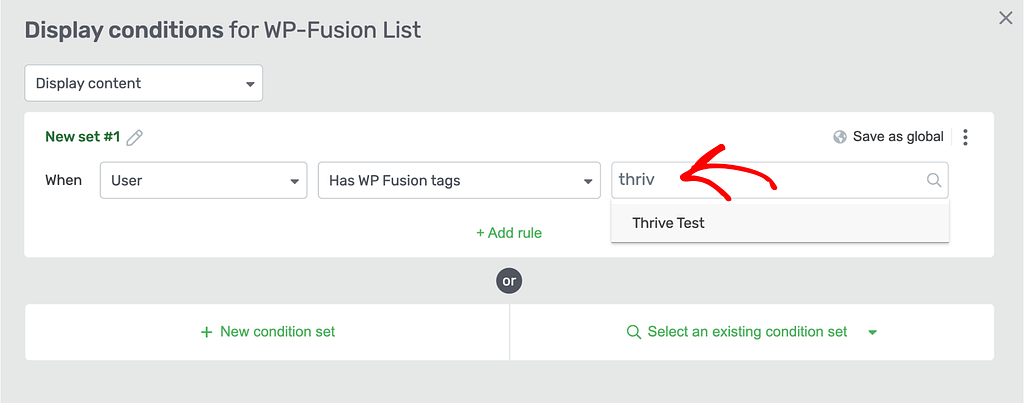This screenshot has height=403, width=1024.
Task: Add a rule with + Add rule
Action: tap(509, 233)
